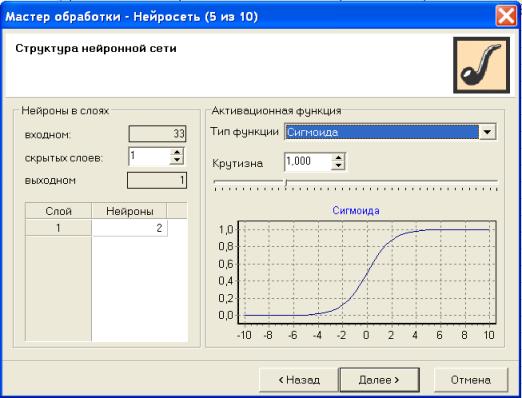Screen dimensions: 522x398
Task: Click the входном field showing 33
Action: coord(157,134)
